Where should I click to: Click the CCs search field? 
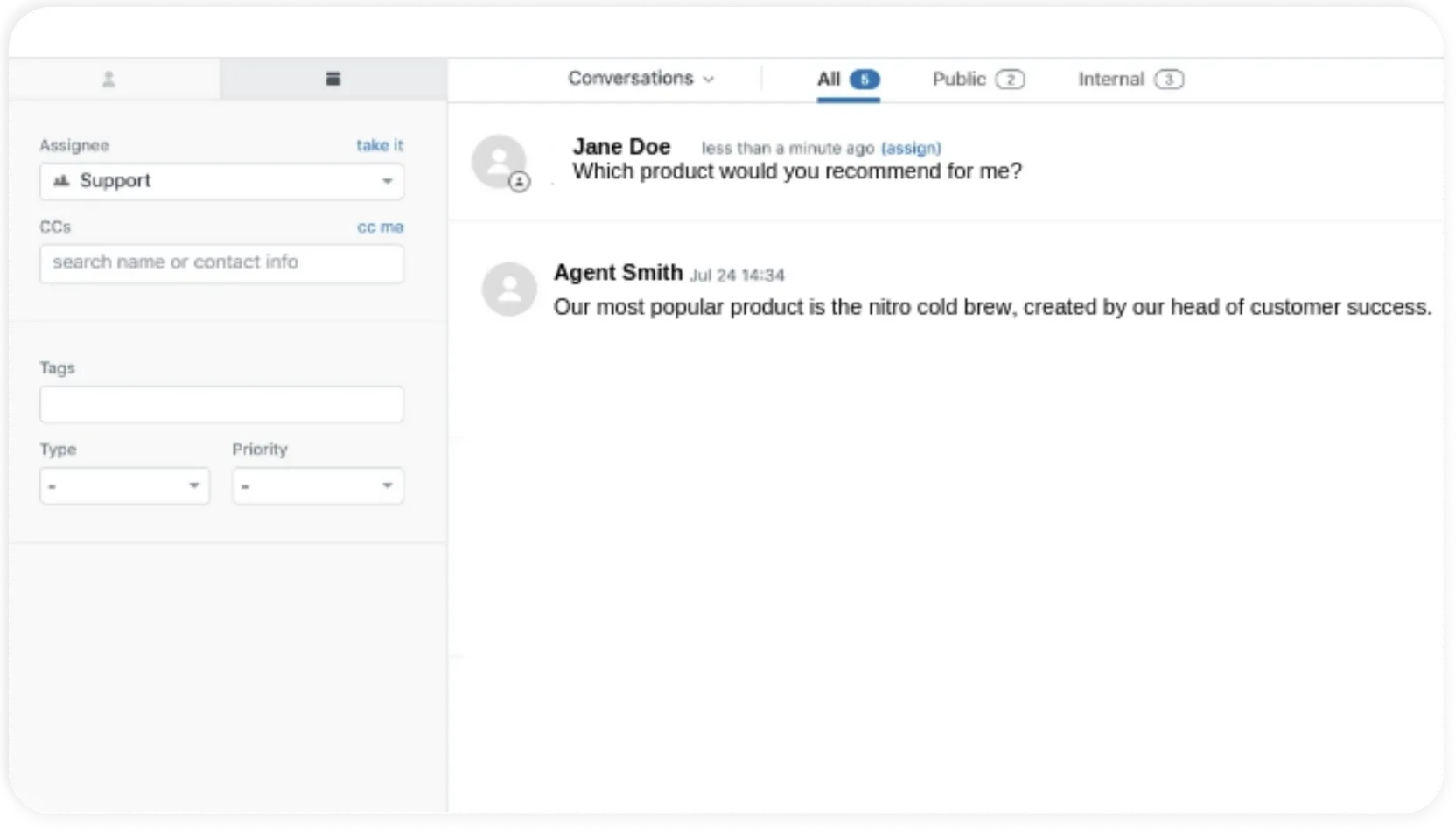click(220, 263)
